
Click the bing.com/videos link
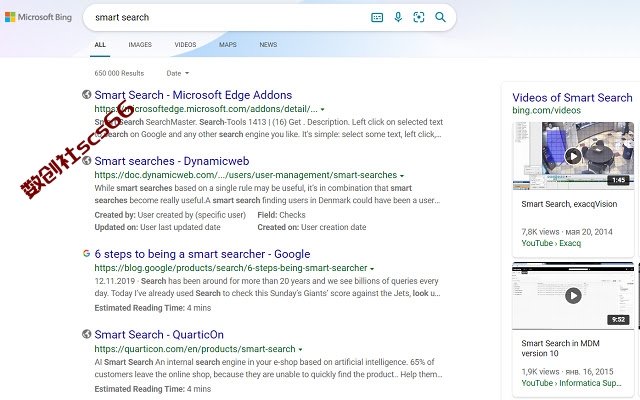click(x=547, y=110)
